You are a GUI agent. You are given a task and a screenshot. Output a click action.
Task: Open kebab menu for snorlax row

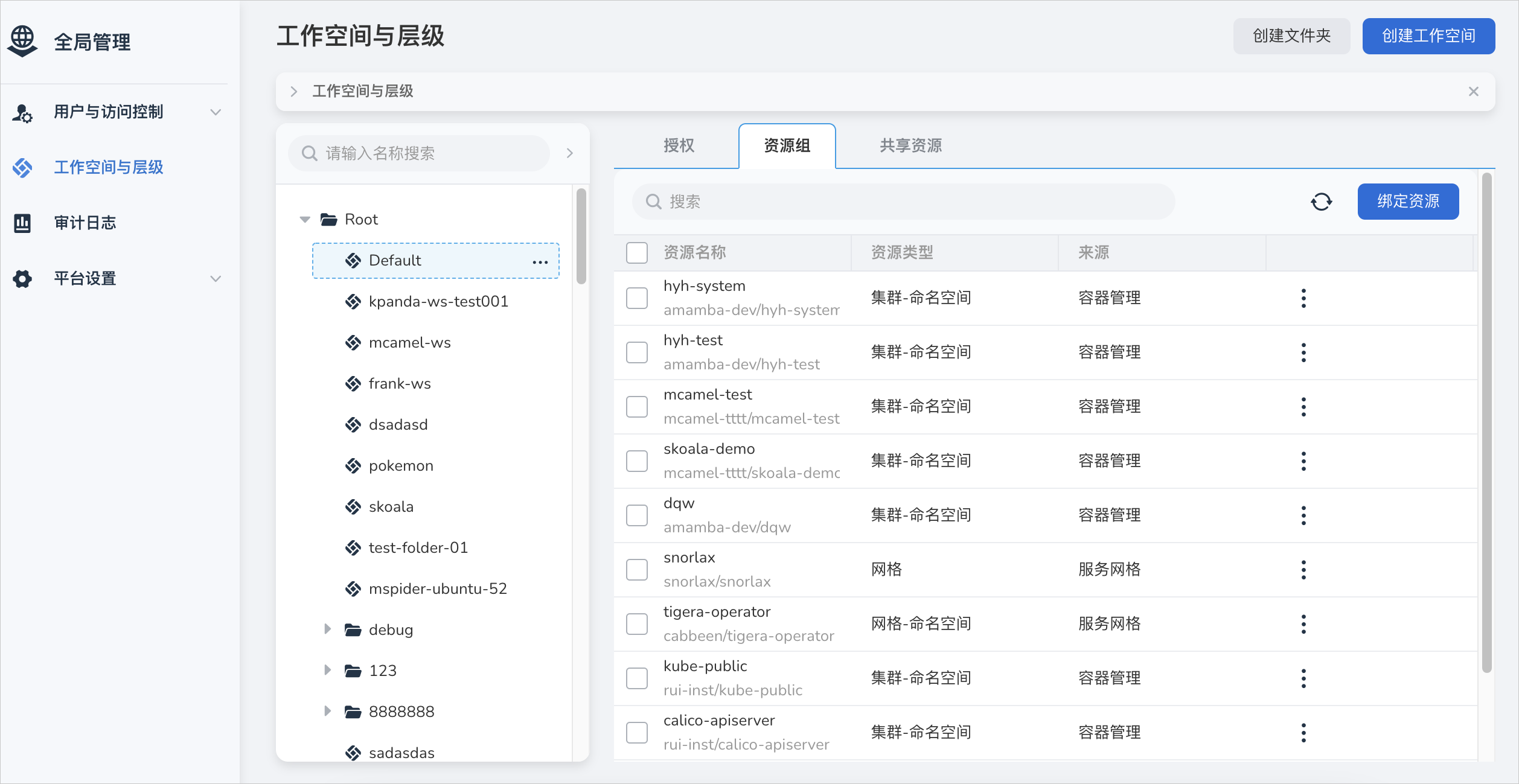pos(1303,570)
